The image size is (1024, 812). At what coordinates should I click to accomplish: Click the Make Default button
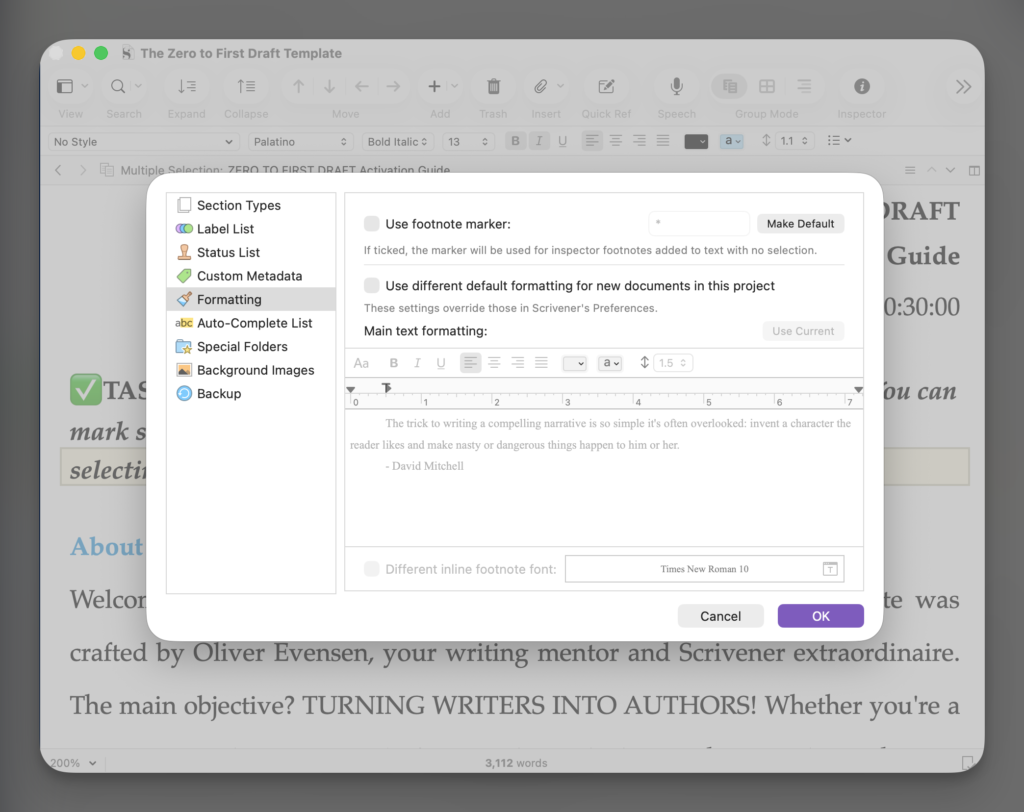[x=800, y=224]
